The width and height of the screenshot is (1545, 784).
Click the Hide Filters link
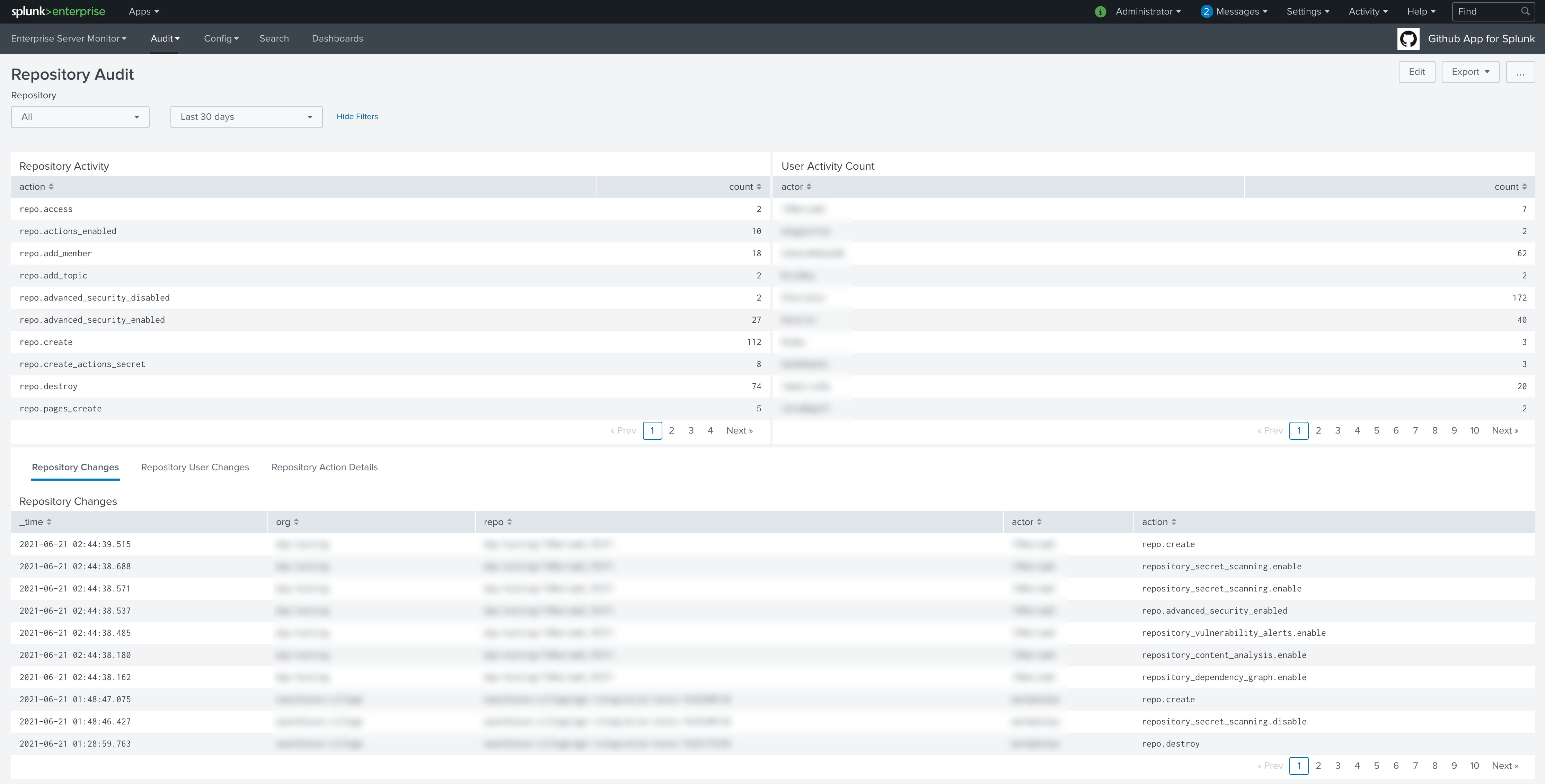pyautogui.click(x=357, y=117)
